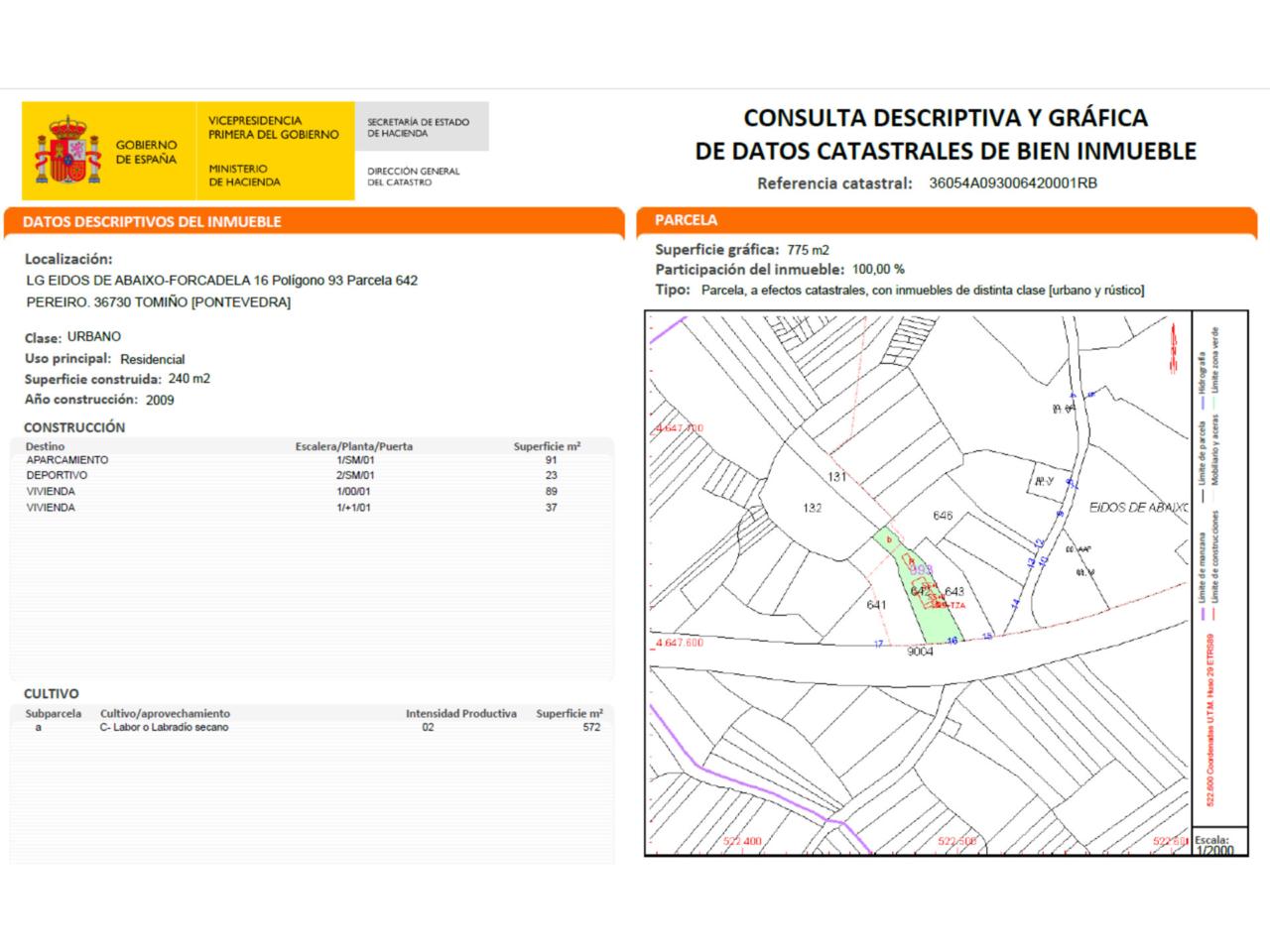Click parcel number 646 on the map
The width and height of the screenshot is (1270, 952).
[943, 516]
